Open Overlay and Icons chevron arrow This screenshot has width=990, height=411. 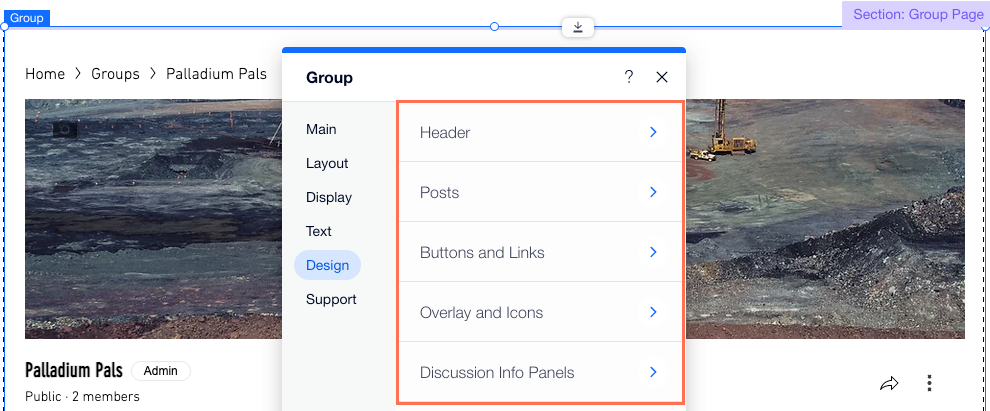[653, 312]
